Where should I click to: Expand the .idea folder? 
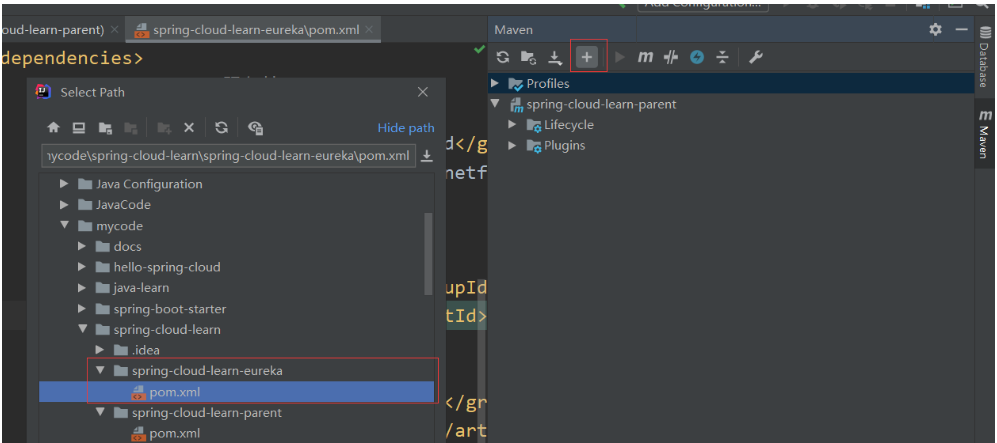coord(100,350)
